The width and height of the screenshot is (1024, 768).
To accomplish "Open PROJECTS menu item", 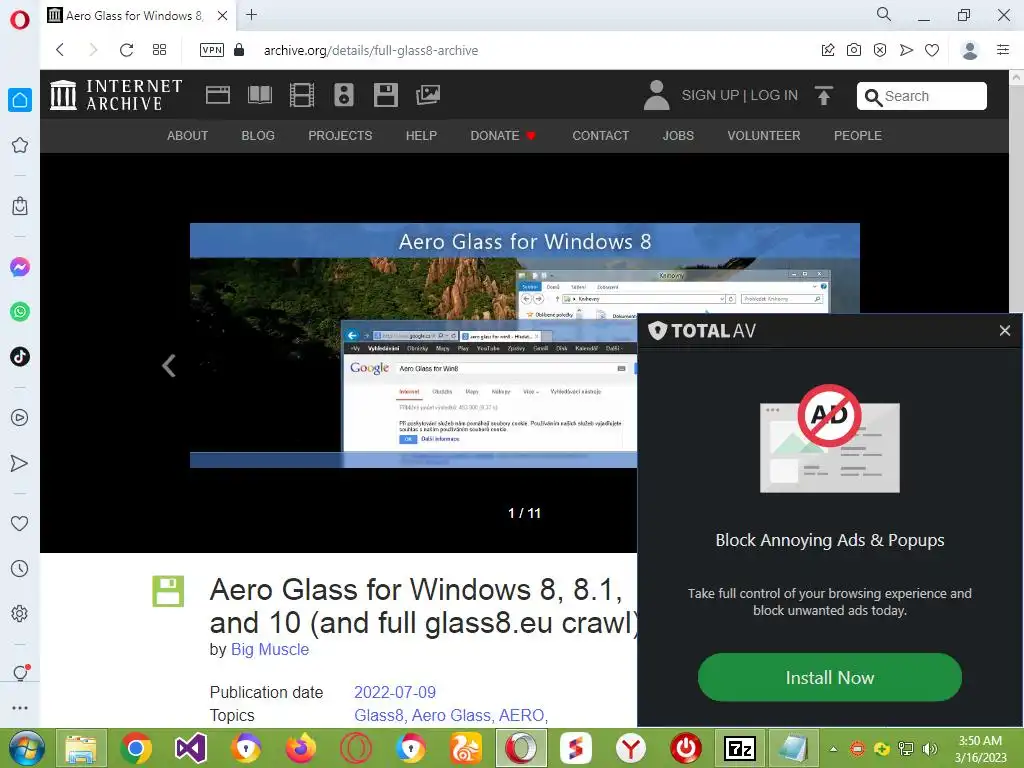I will pos(340,136).
